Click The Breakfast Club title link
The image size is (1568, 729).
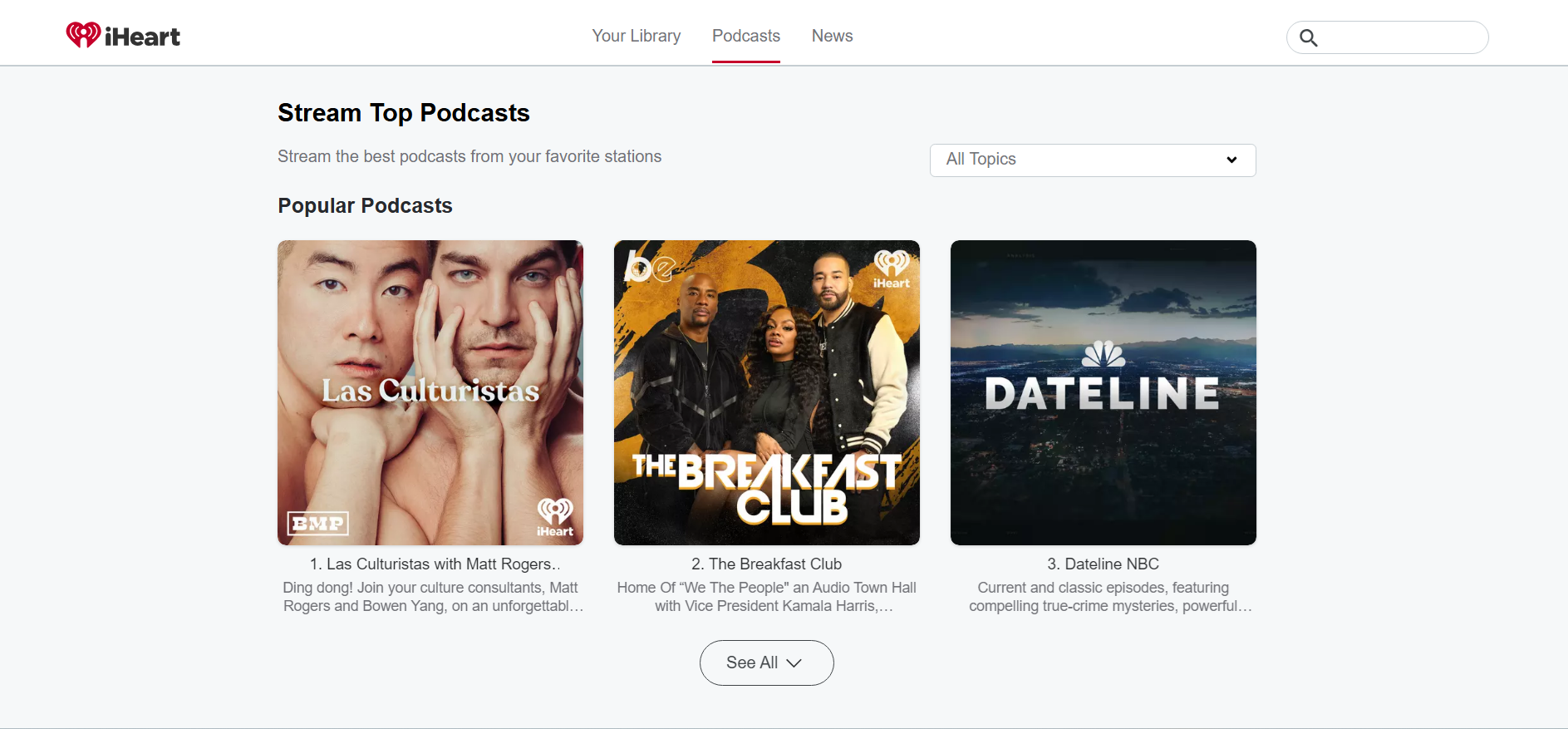766,564
